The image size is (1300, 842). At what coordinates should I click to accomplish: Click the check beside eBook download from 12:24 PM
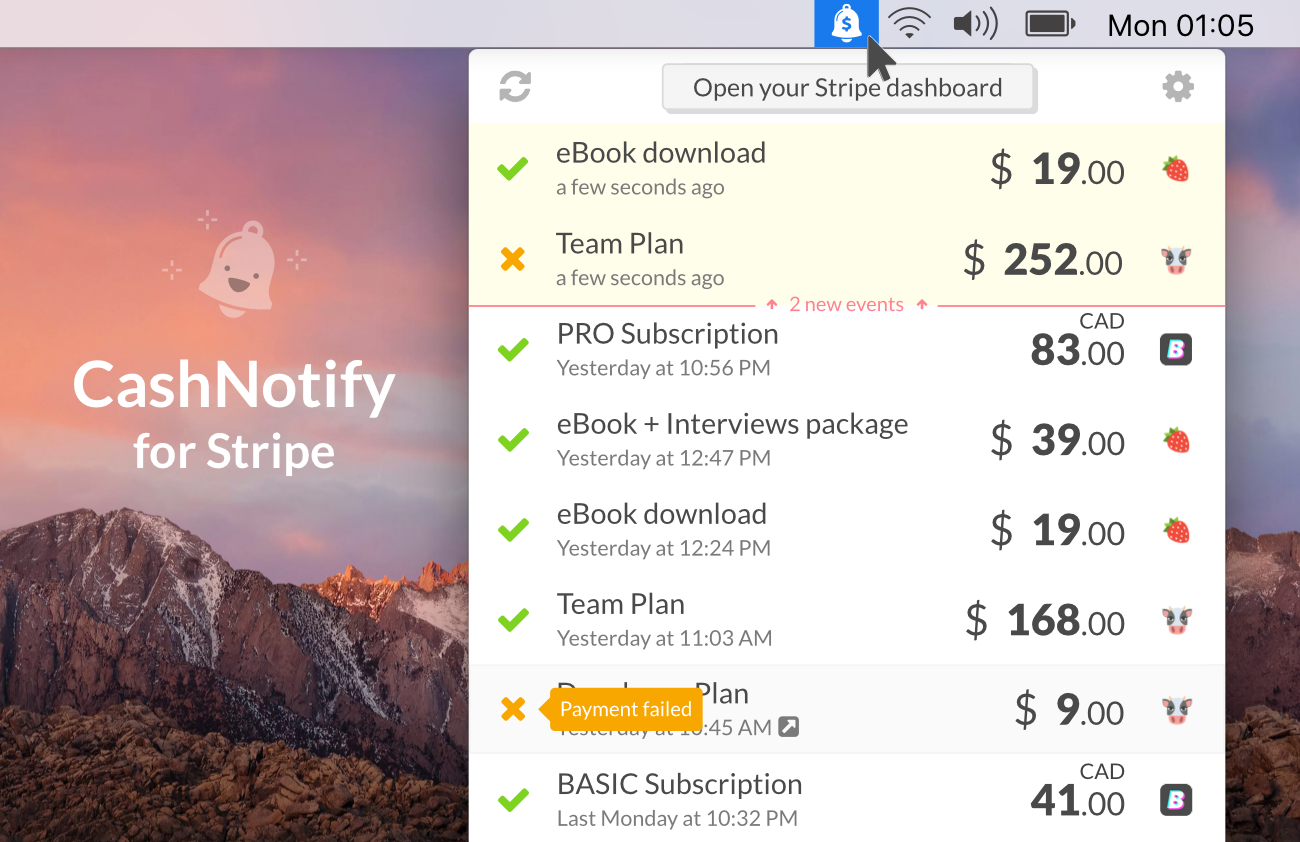point(513,530)
